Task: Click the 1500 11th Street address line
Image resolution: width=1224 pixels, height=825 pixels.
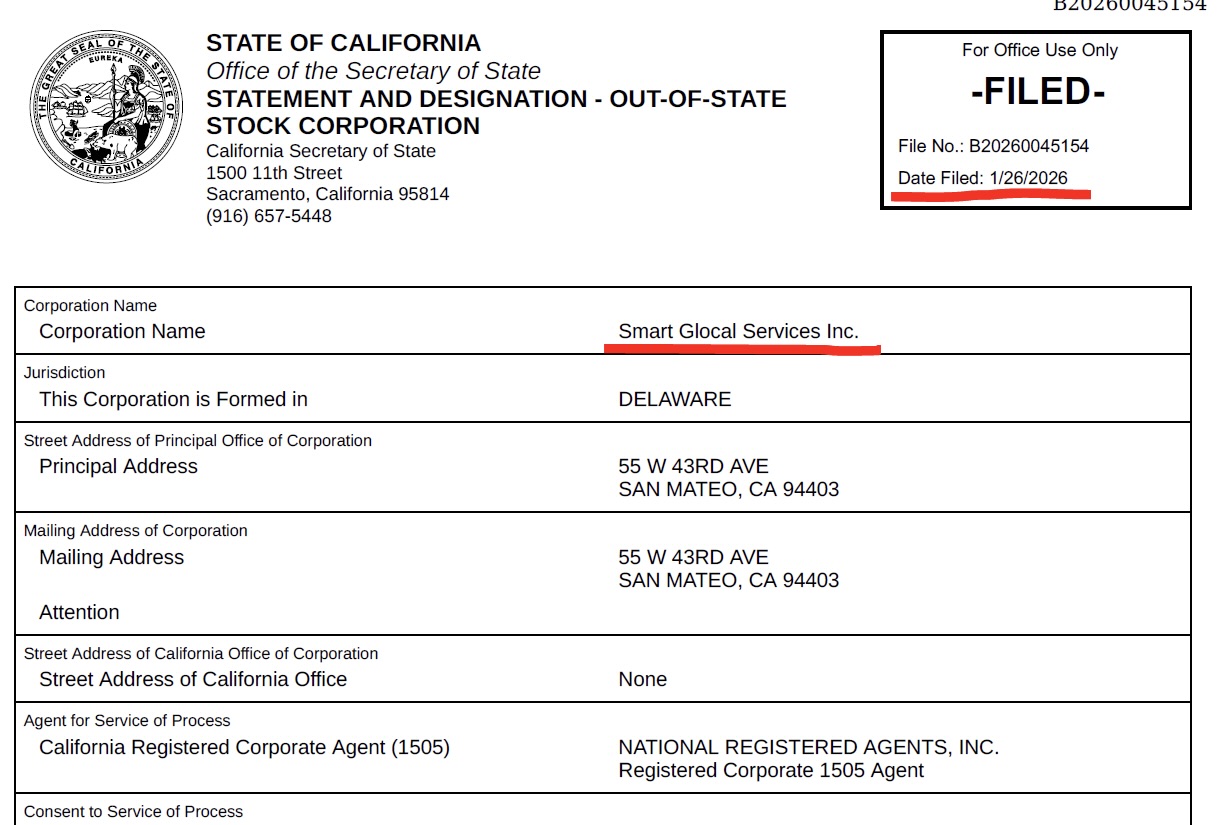Action: tap(274, 173)
